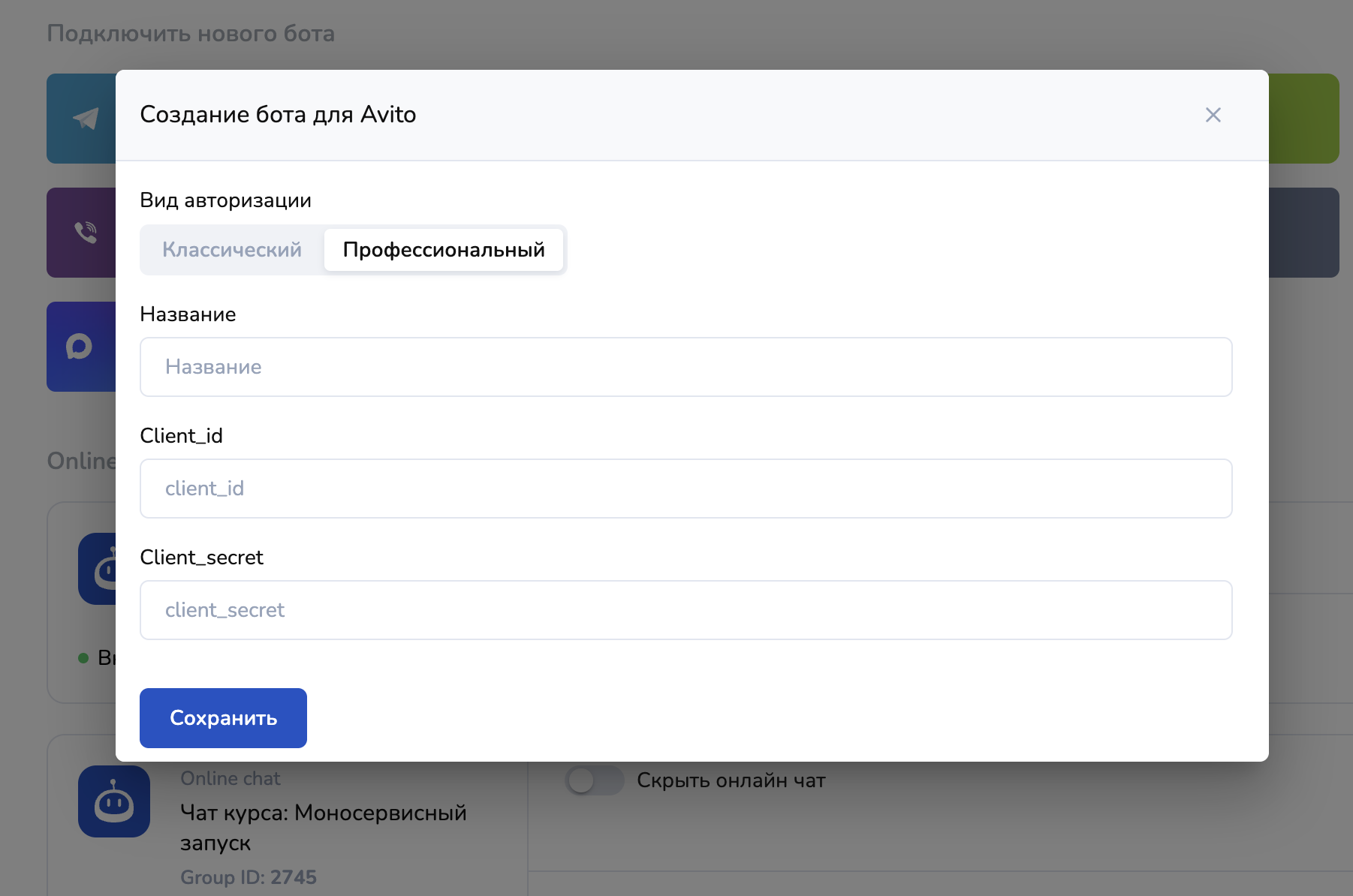1353x896 pixels.
Task: Click the Client_secret field label
Action: point(201,558)
